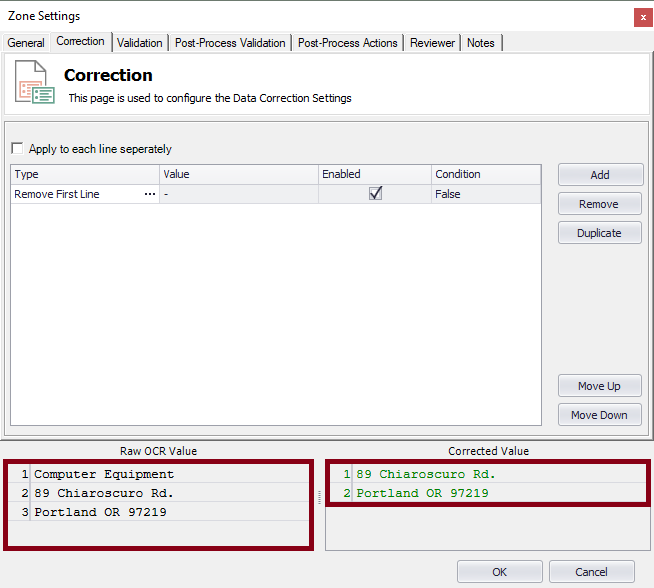Select the Correction tab
Screen dimensions: 654x588
[x=80, y=41]
